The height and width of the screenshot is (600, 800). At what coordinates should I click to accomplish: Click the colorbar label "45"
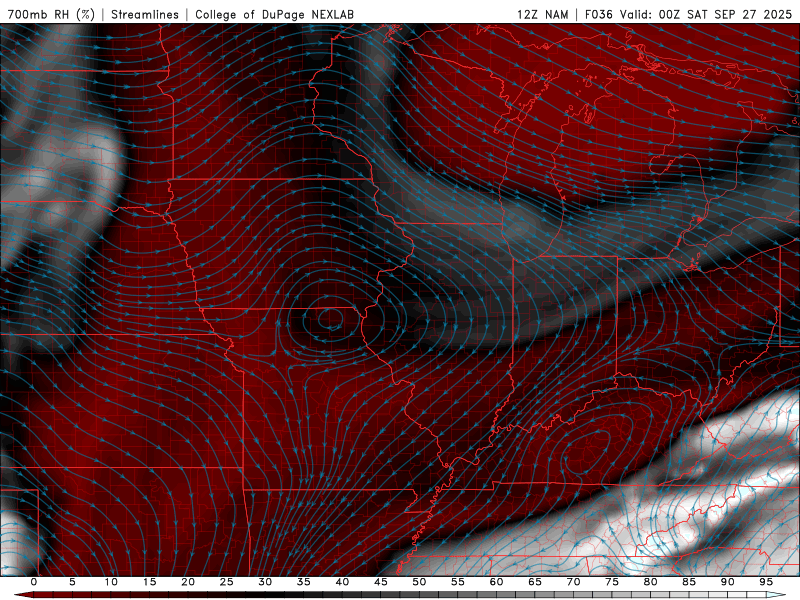point(380,582)
